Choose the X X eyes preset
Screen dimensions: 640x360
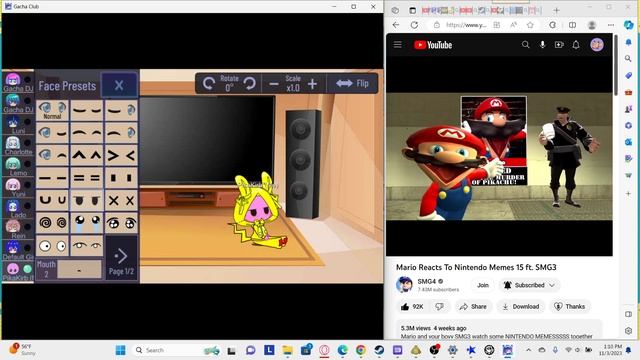(121, 200)
